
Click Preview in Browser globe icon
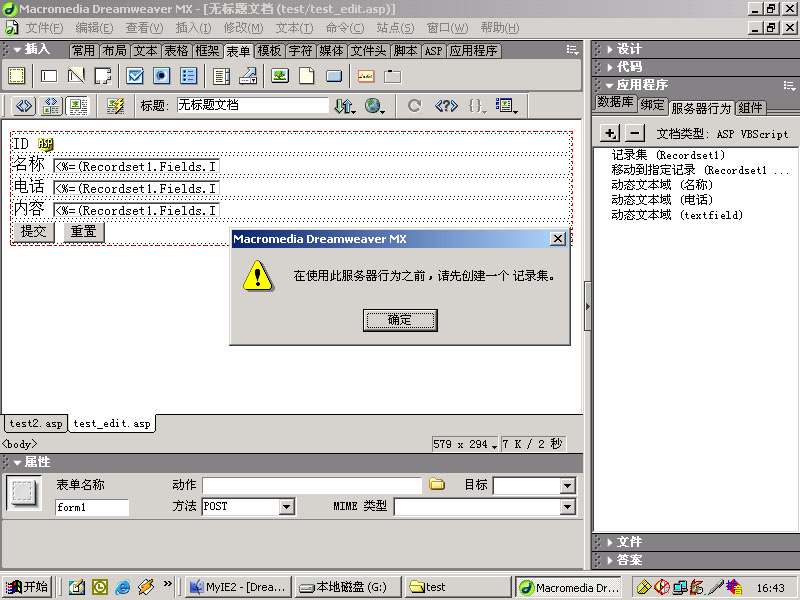(x=374, y=106)
